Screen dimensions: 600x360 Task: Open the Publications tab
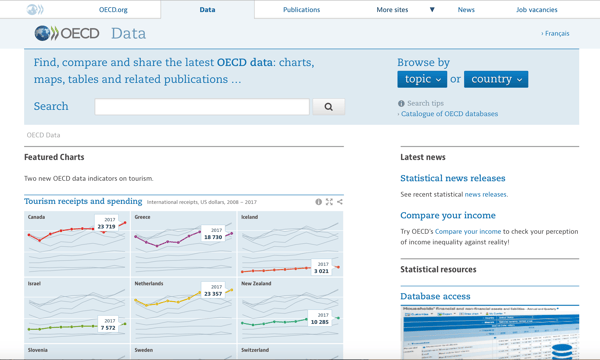301,10
